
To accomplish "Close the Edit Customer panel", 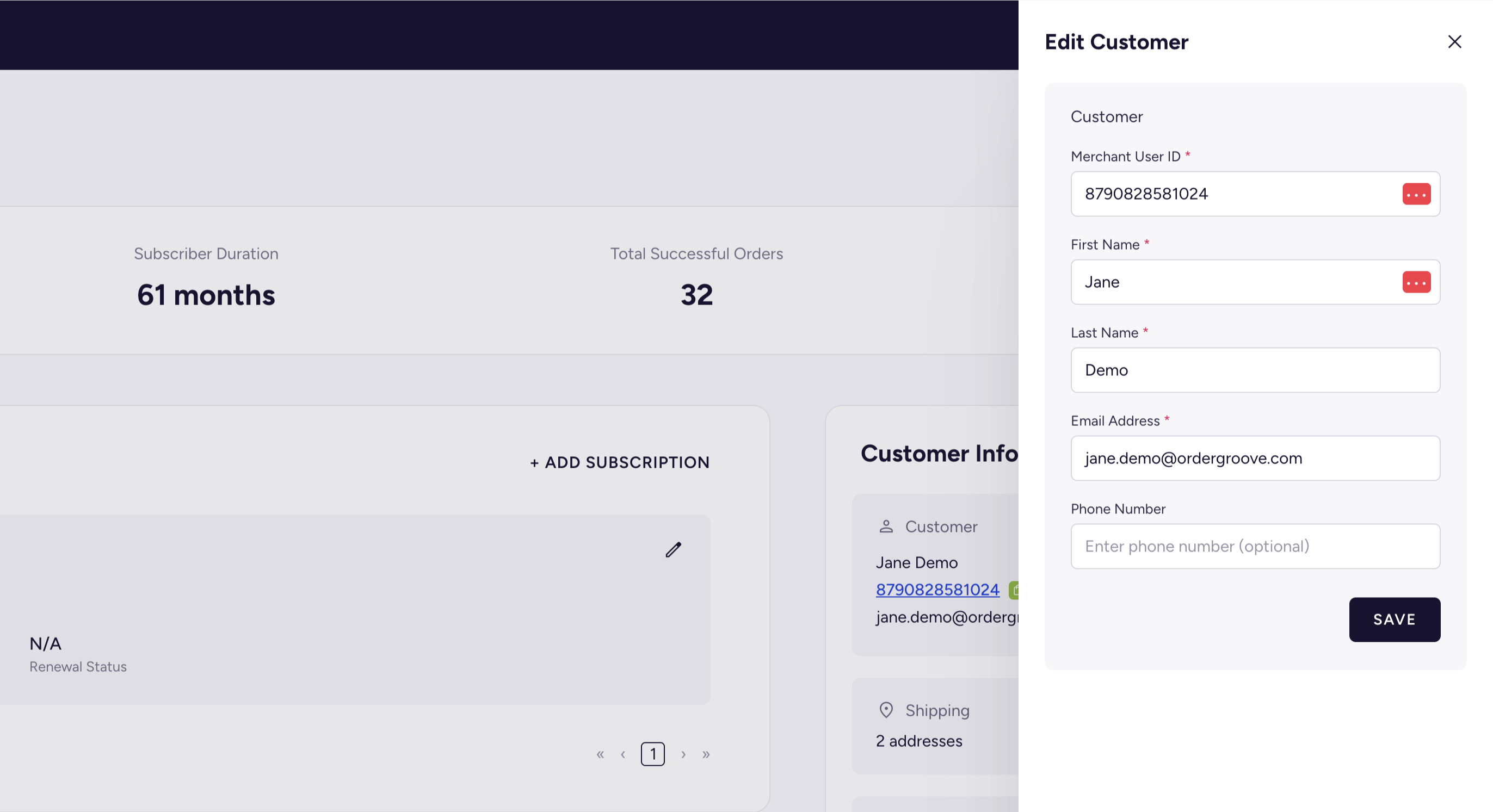I will pyautogui.click(x=1454, y=42).
